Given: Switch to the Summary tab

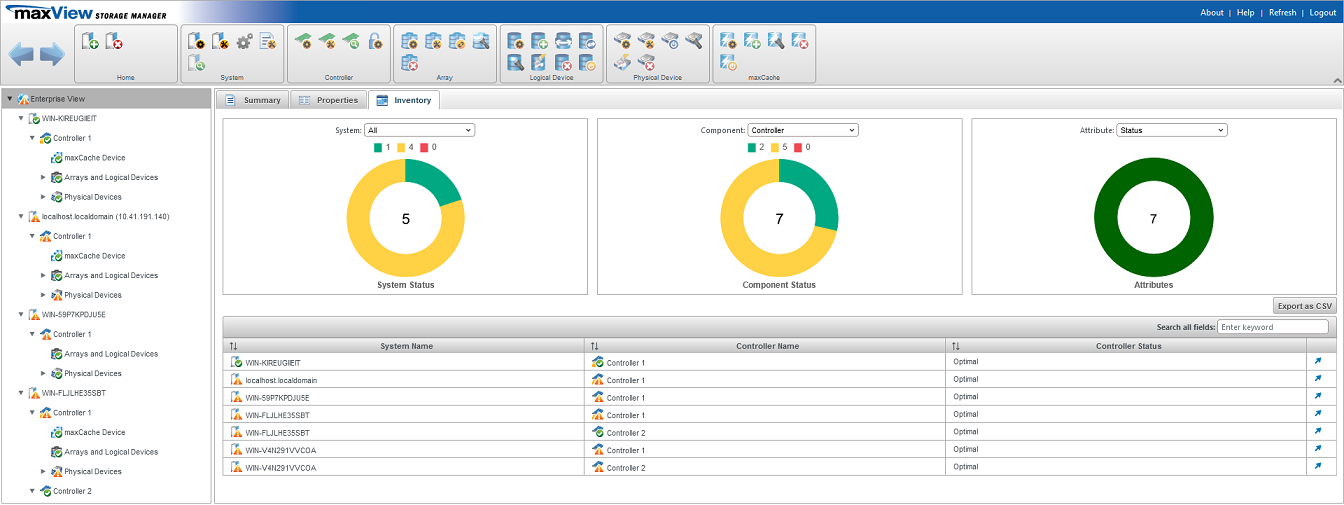Looking at the screenshot, I should pyautogui.click(x=252, y=100).
